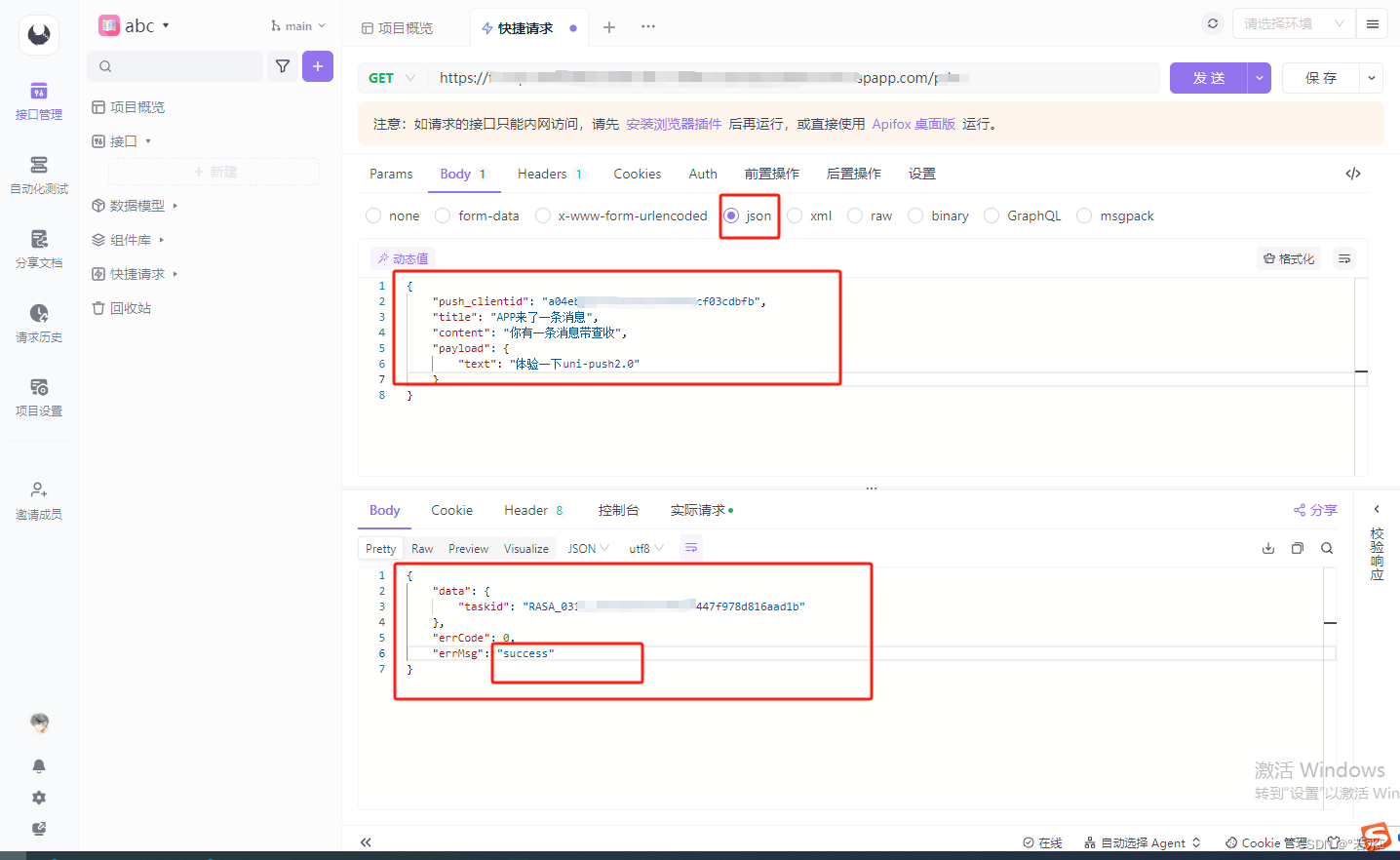Open the main branch dropdown
The height and width of the screenshot is (860, 1400).
pyautogui.click(x=296, y=25)
